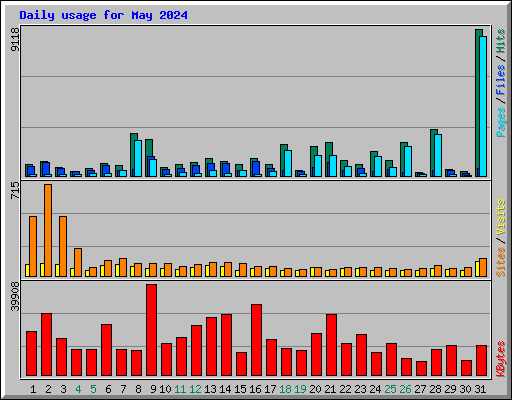Image resolution: width=512 pixels, height=400 pixels.
Task: Click the green Hits bar for day 21
Action: pos(328,149)
